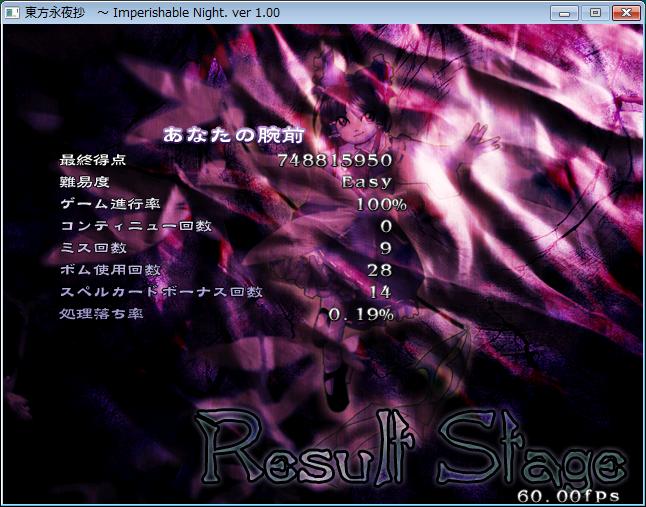Click the final score value 748815950
The height and width of the screenshot is (507, 646).
[x=335, y=160]
